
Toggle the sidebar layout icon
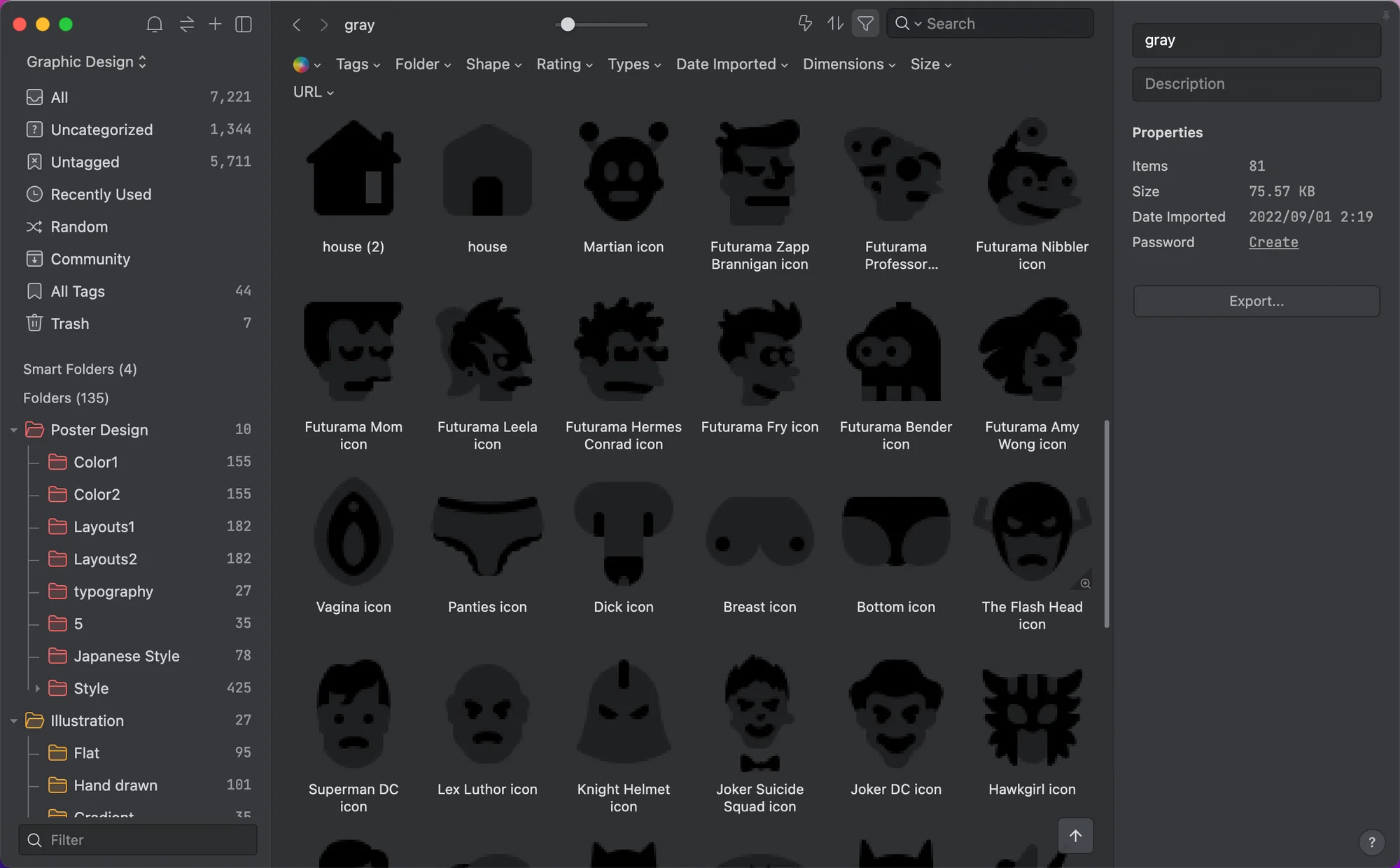tap(244, 24)
